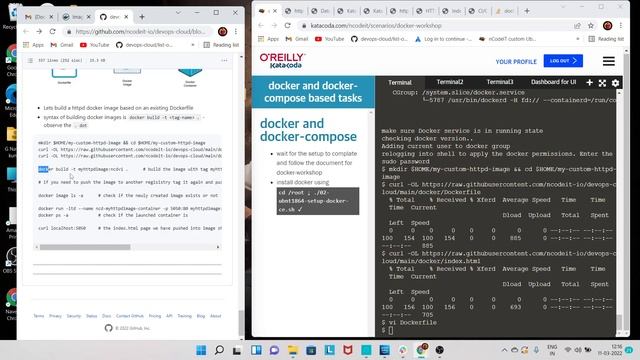Click share icon in Katacoda address bar
Viewport: 640px width, 360px height.
click(x=577, y=25)
